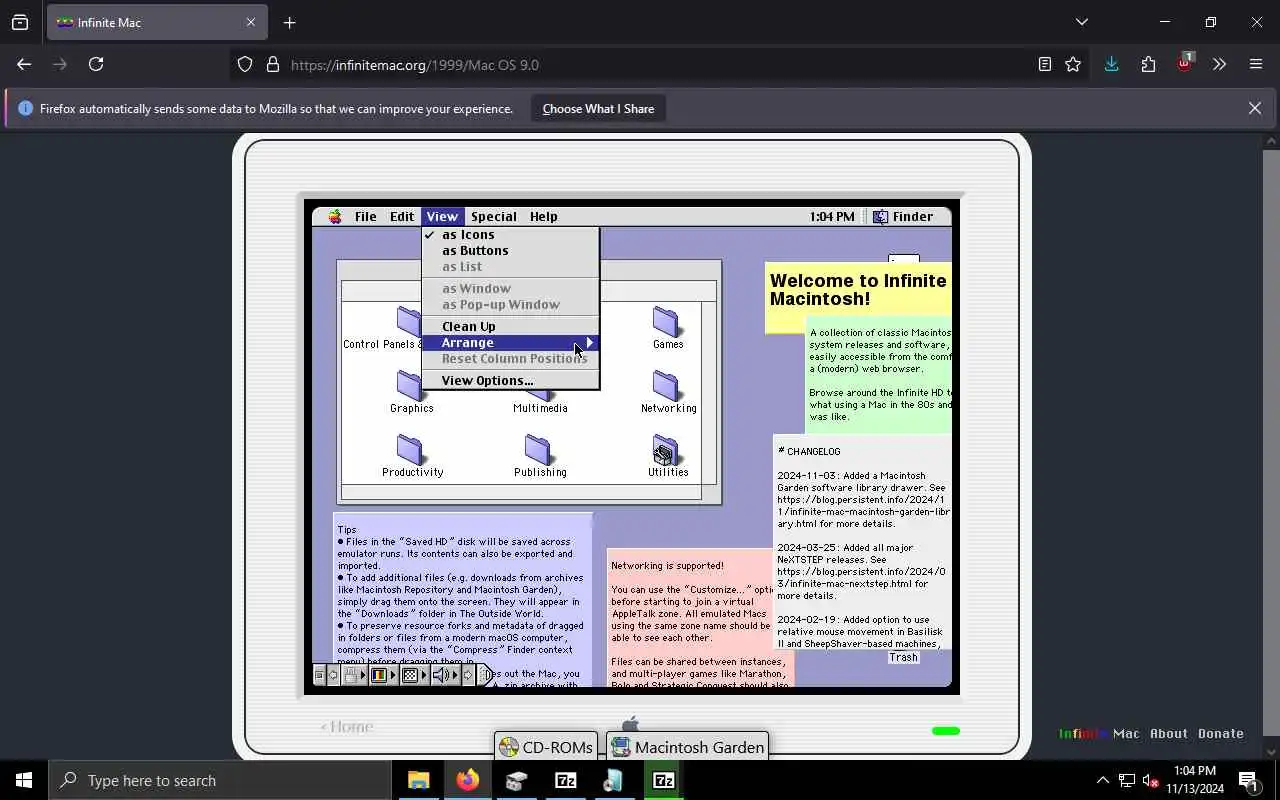The width and height of the screenshot is (1280, 800).
Task: Select the Graphics folder icon
Action: [x=411, y=386]
